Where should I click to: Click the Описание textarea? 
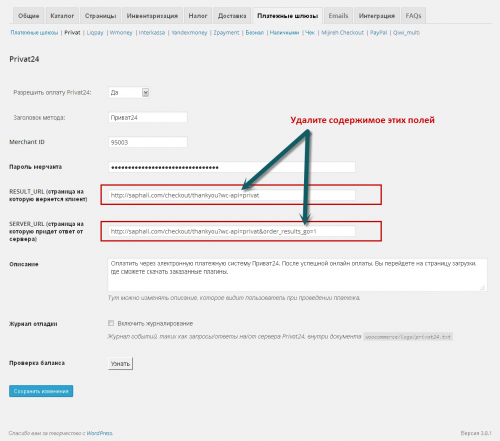click(297, 275)
